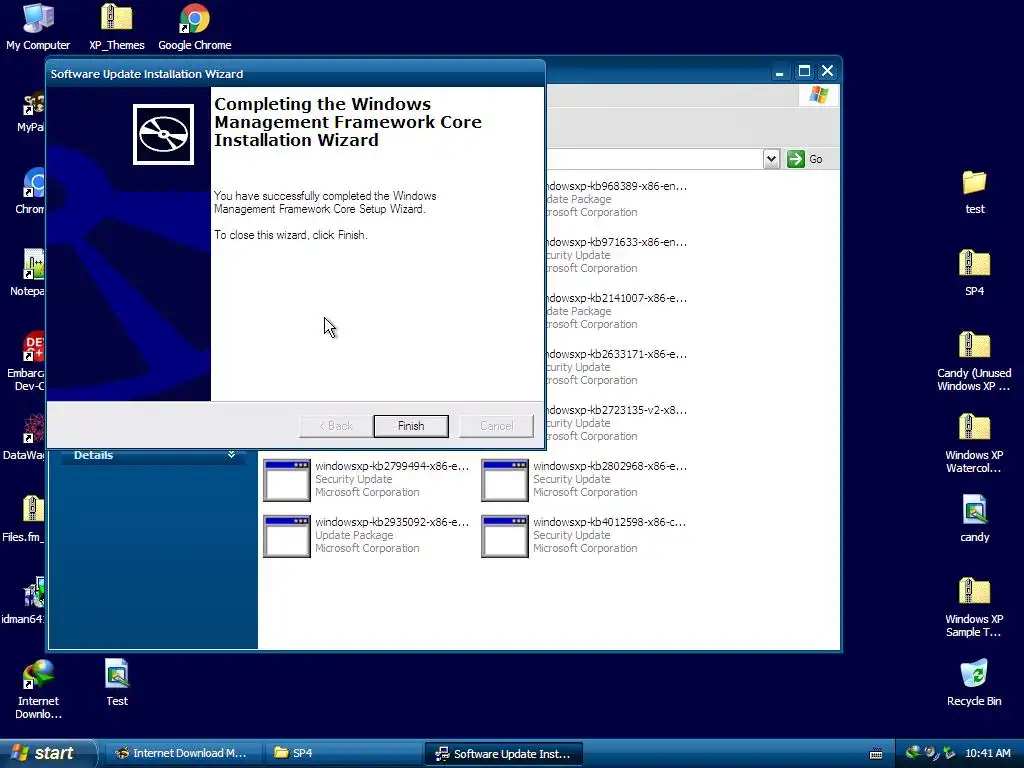Open Windows XP Watercol... zip
Screen dimensions: 1024x768
click(974, 443)
